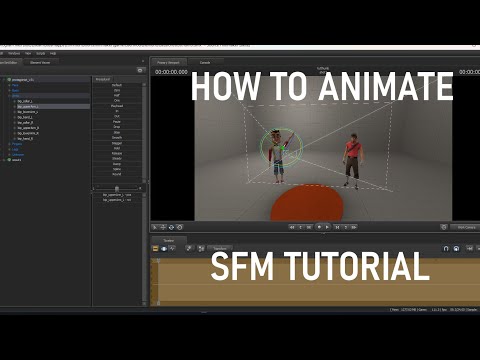
Task: Click the timeline playhead marker
Action: click(x=158, y=260)
